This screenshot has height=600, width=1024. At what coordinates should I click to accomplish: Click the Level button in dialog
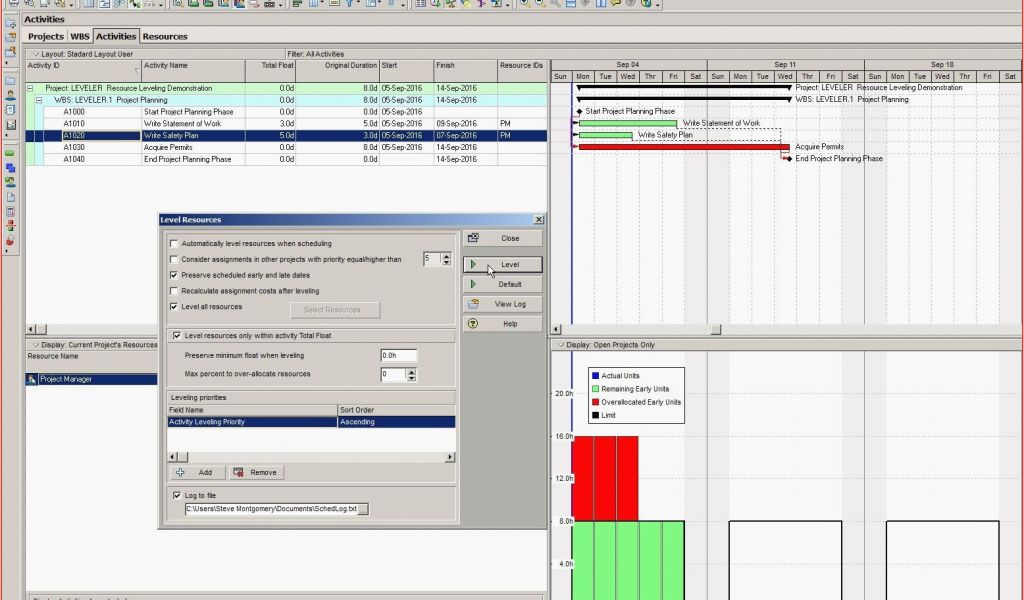tap(503, 264)
